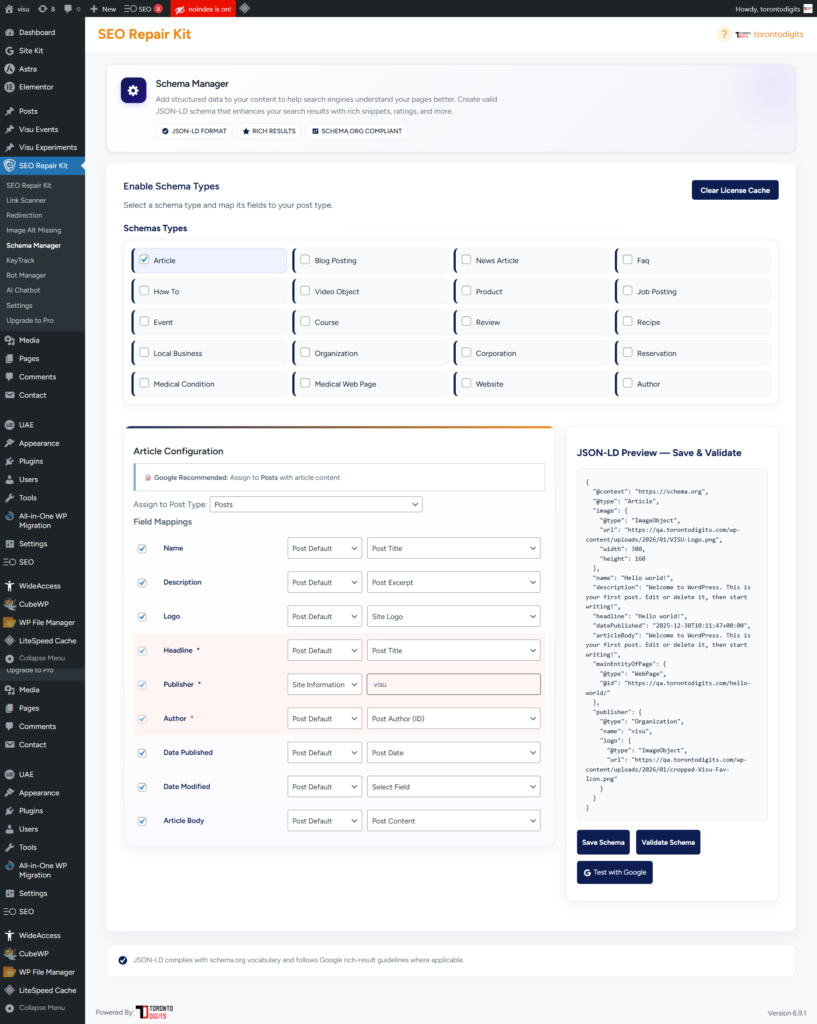Click the comments bubble in admin bar
The image size is (817, 1024).
tap(67, 8)
